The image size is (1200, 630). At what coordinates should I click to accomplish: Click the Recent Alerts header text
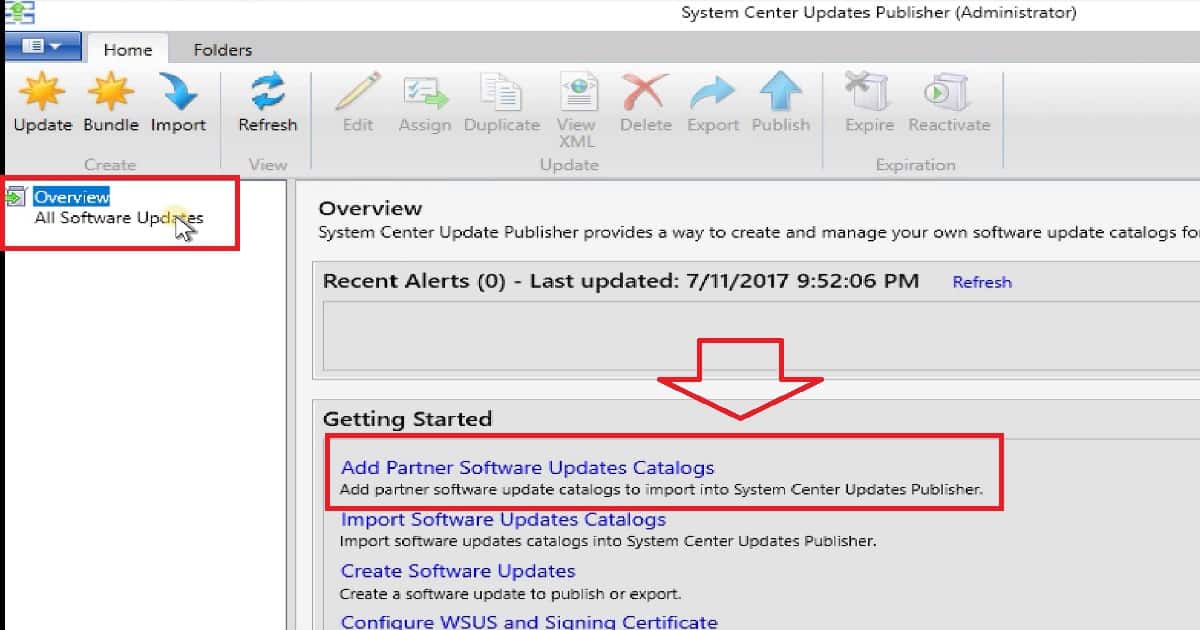click(620, 281)
